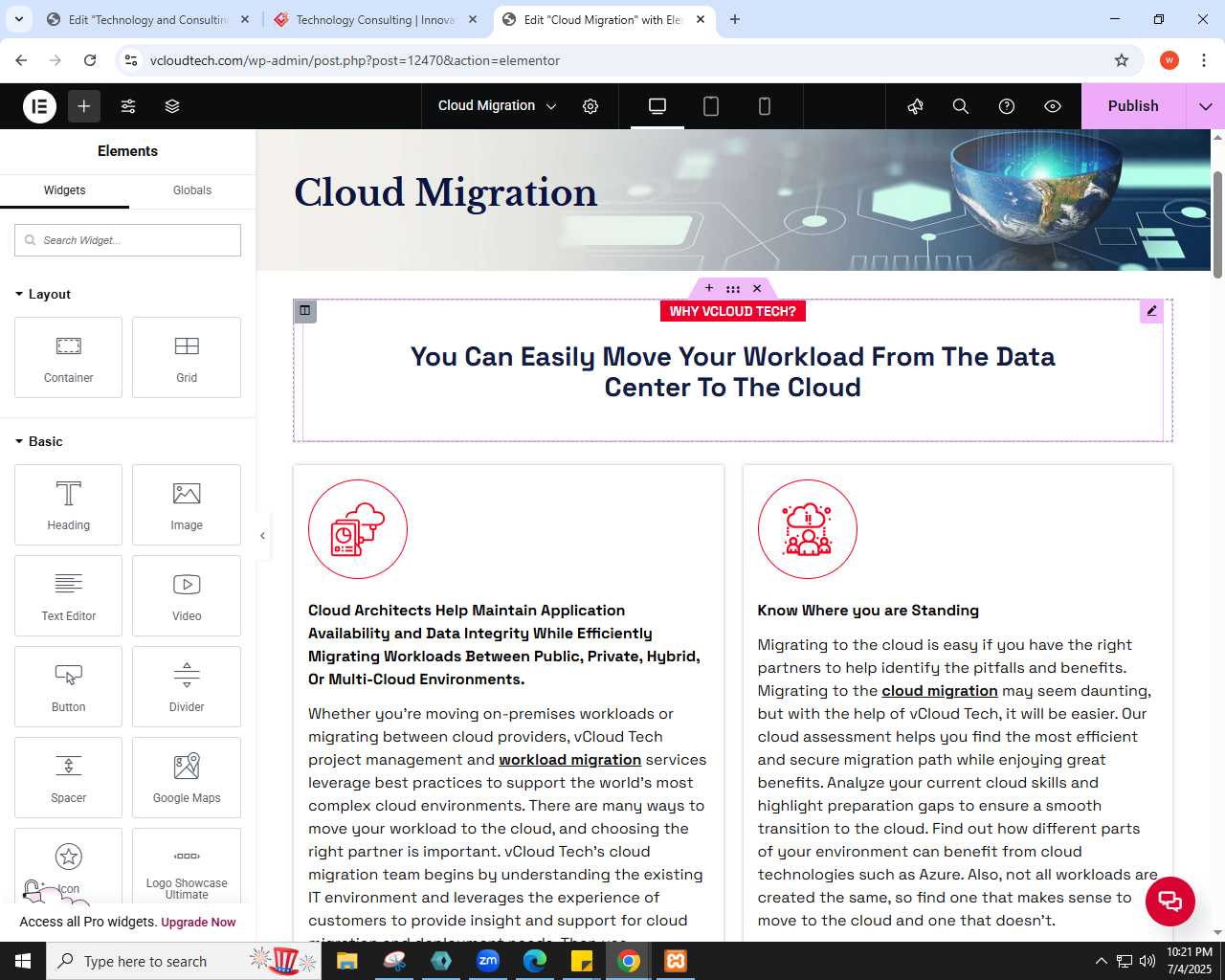1225x980 pixels.
Task: Open the Help question mark icon
Action: [1007, 106]
